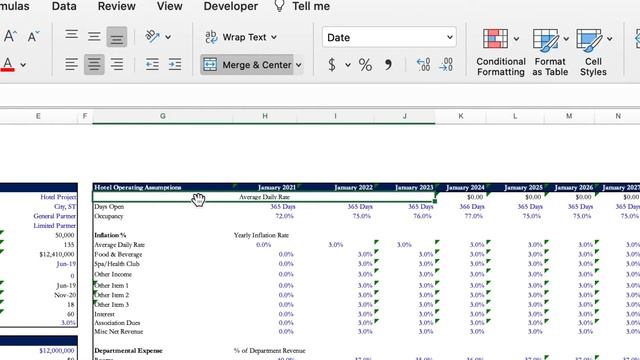Click the text orientation icon
Viewport: 640px width, 360px height.
click(x=152, y=36)
